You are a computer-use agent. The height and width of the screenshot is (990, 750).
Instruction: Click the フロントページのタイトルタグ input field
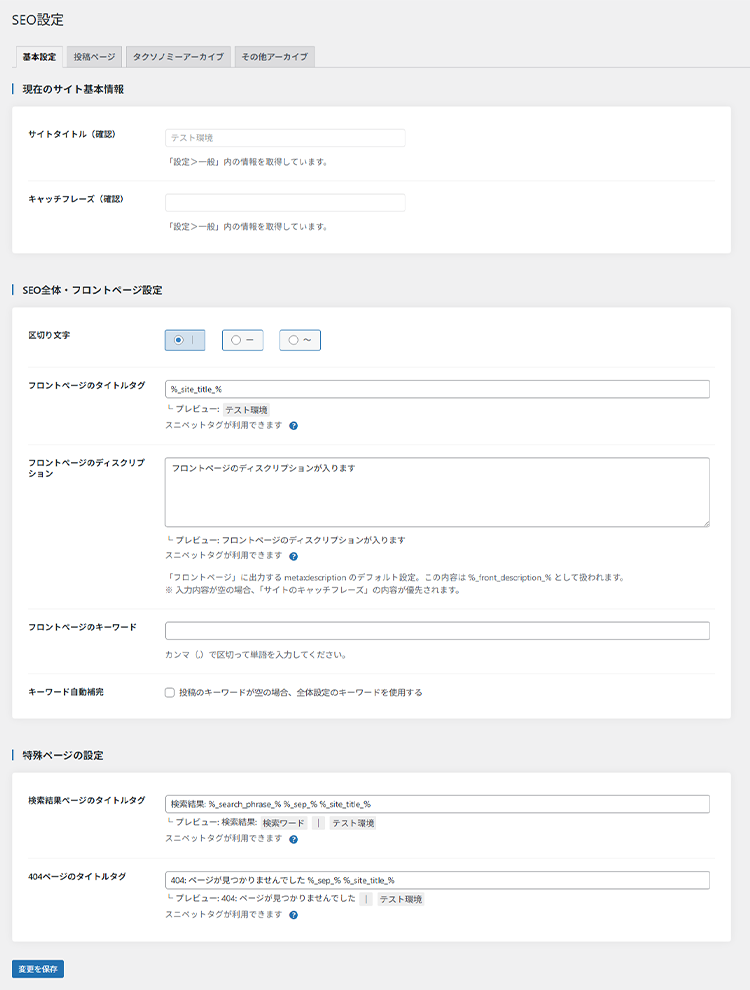click(437, 389)
